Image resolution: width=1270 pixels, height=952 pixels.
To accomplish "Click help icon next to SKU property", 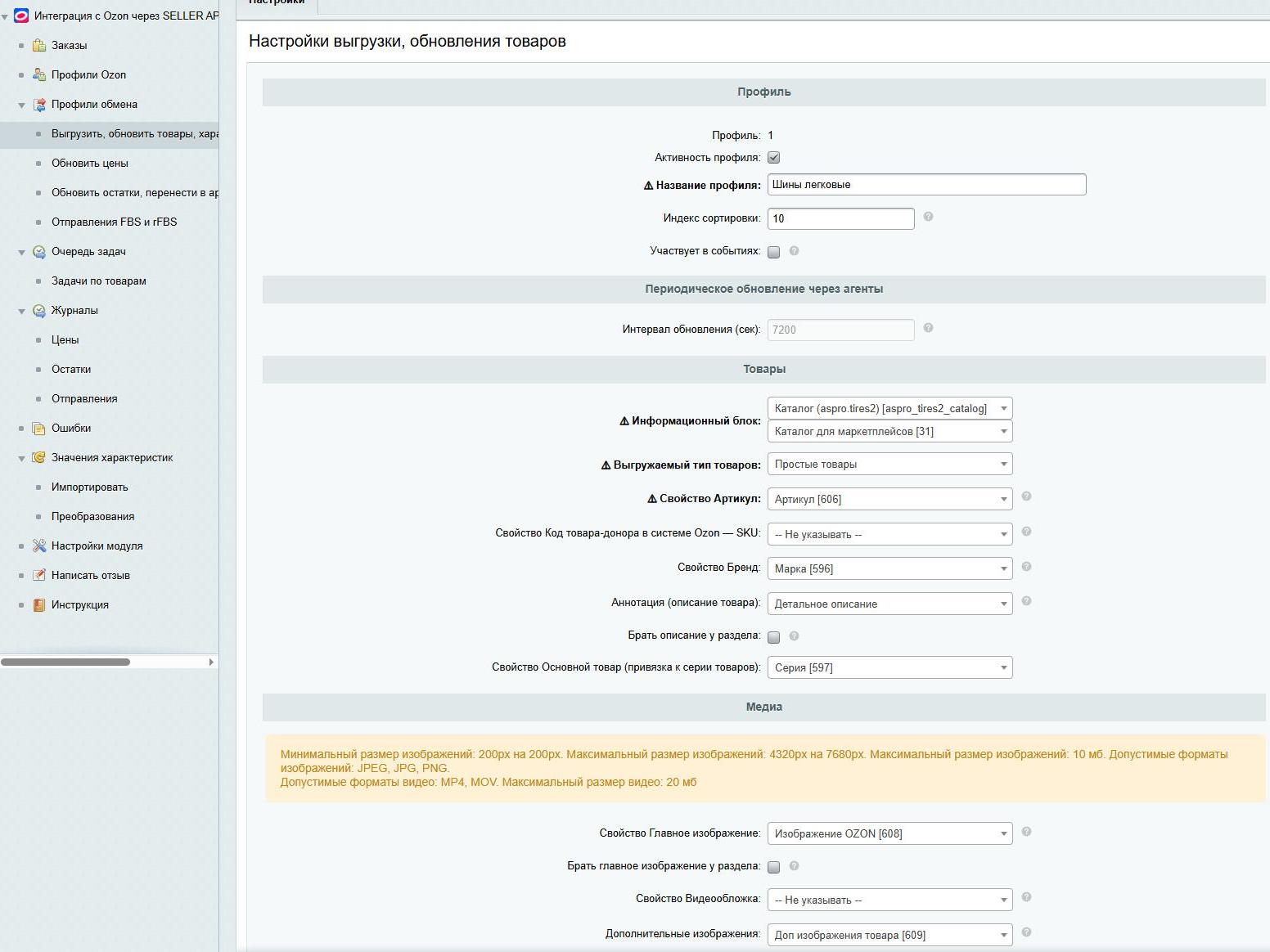I will coord(1026,532).
